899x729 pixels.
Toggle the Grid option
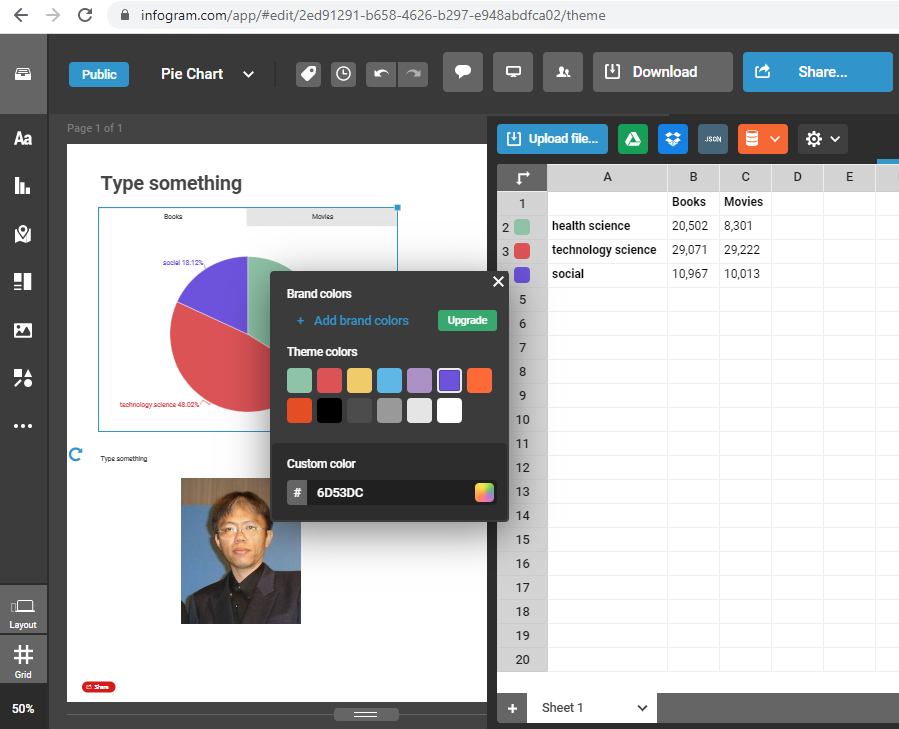click(x=23, y=661)
